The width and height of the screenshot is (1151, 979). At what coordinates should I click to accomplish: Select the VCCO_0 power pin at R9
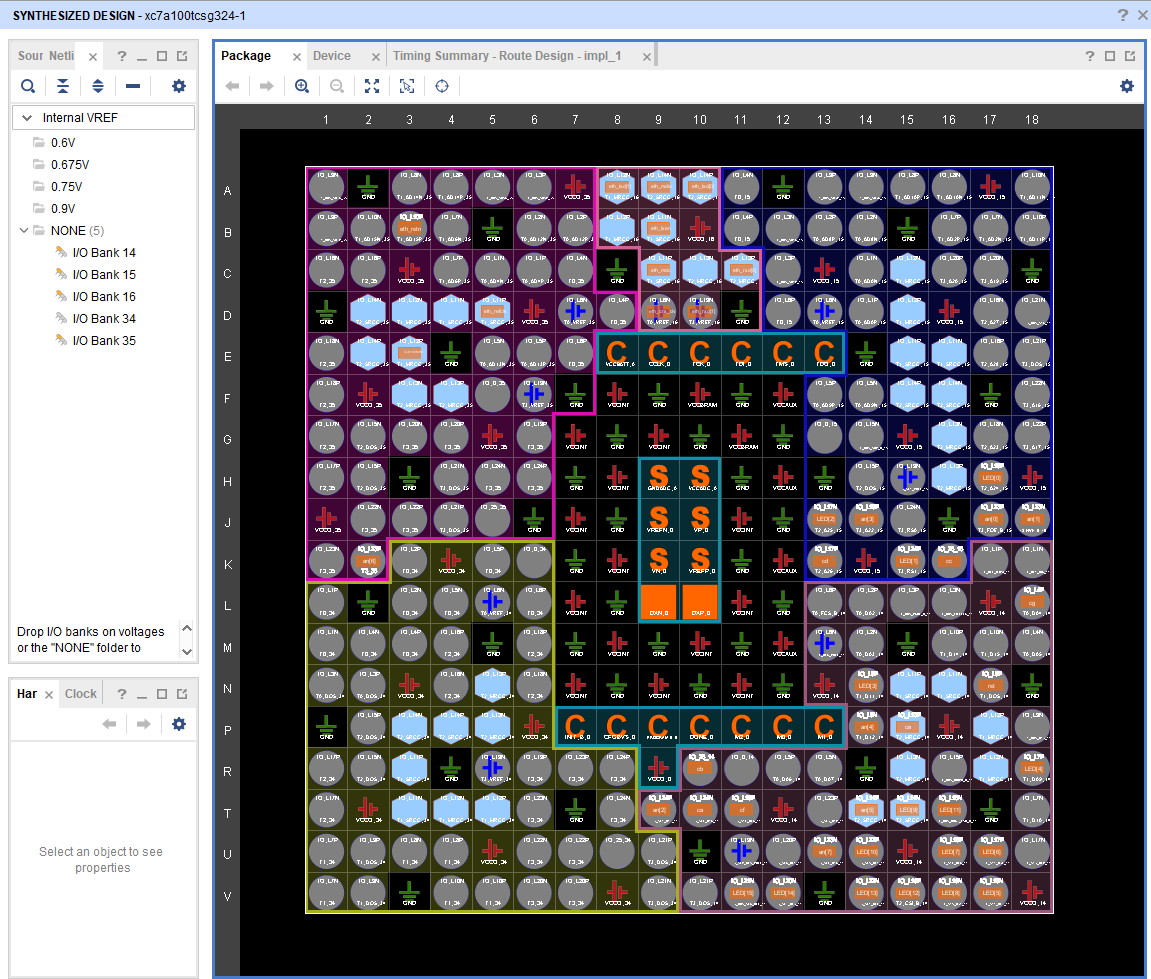[658, 768]
